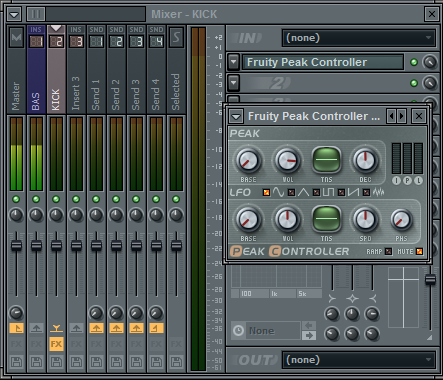Click the Send 1 send level knob

[x=96, y=313]
